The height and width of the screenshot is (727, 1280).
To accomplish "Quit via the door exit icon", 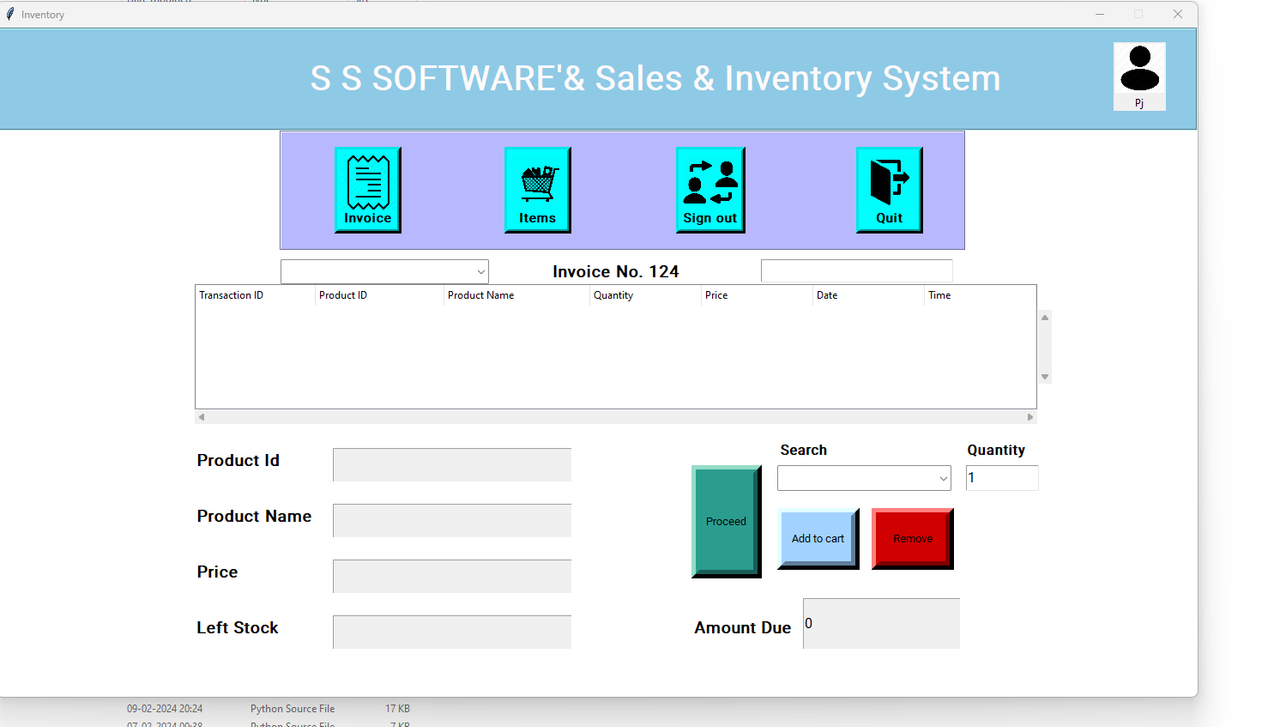I will (x=889, y=190).
